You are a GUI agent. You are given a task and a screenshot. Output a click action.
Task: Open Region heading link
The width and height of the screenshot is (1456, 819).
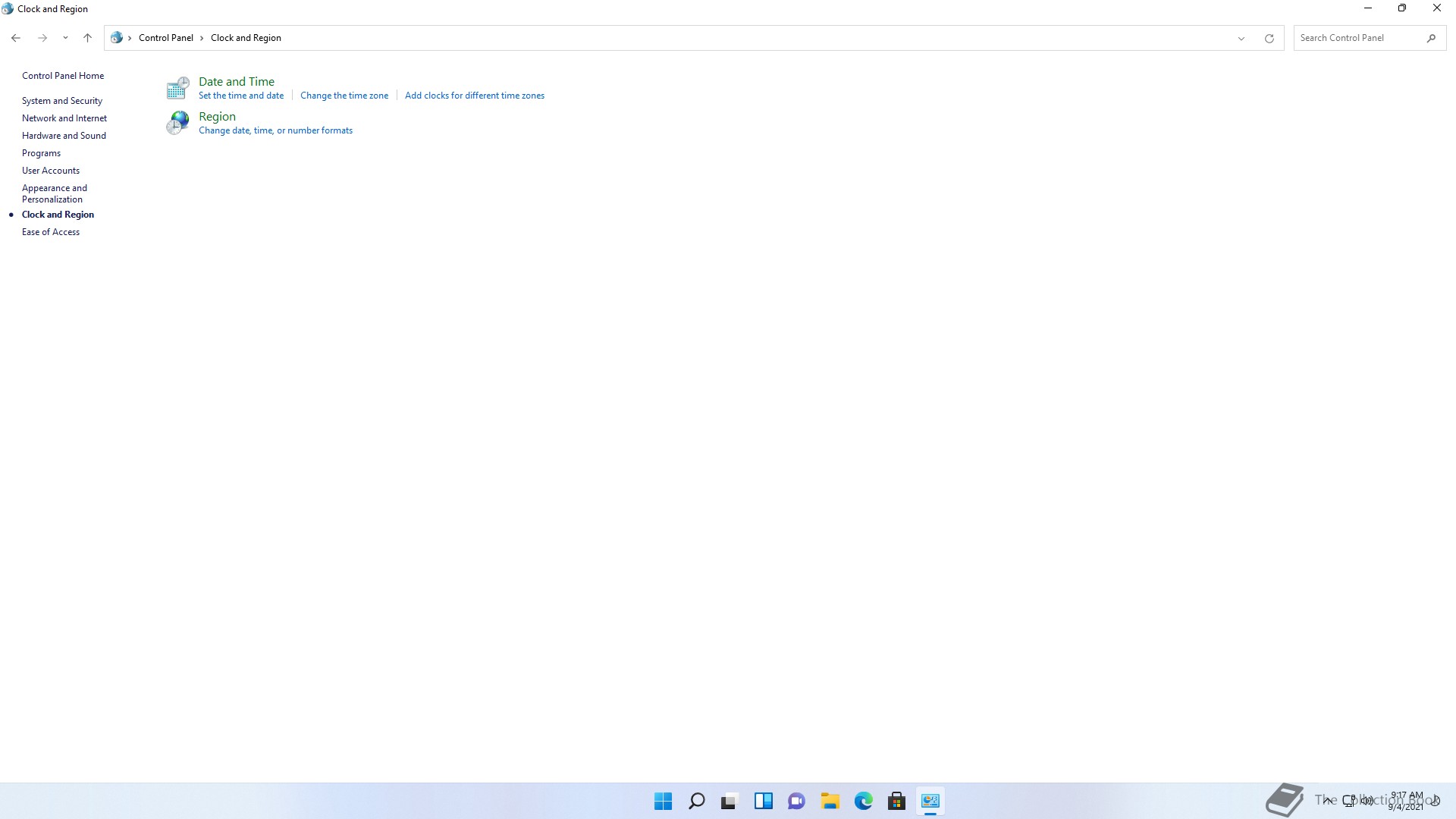(217, 116)
